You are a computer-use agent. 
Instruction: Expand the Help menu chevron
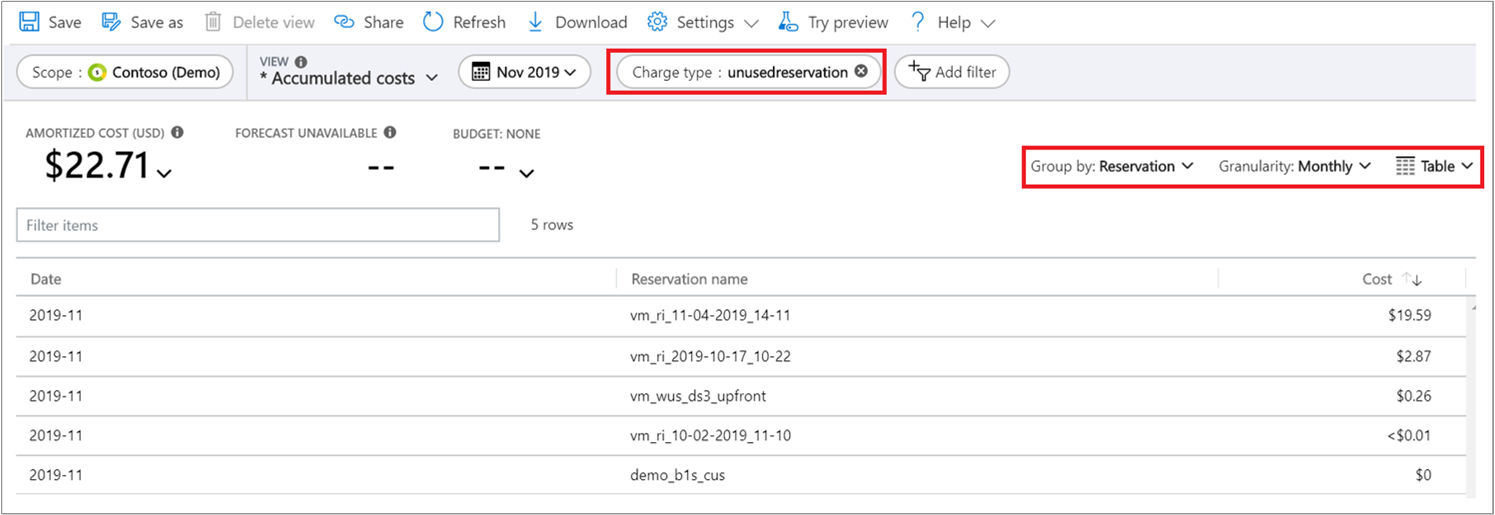tap(988, 23)
